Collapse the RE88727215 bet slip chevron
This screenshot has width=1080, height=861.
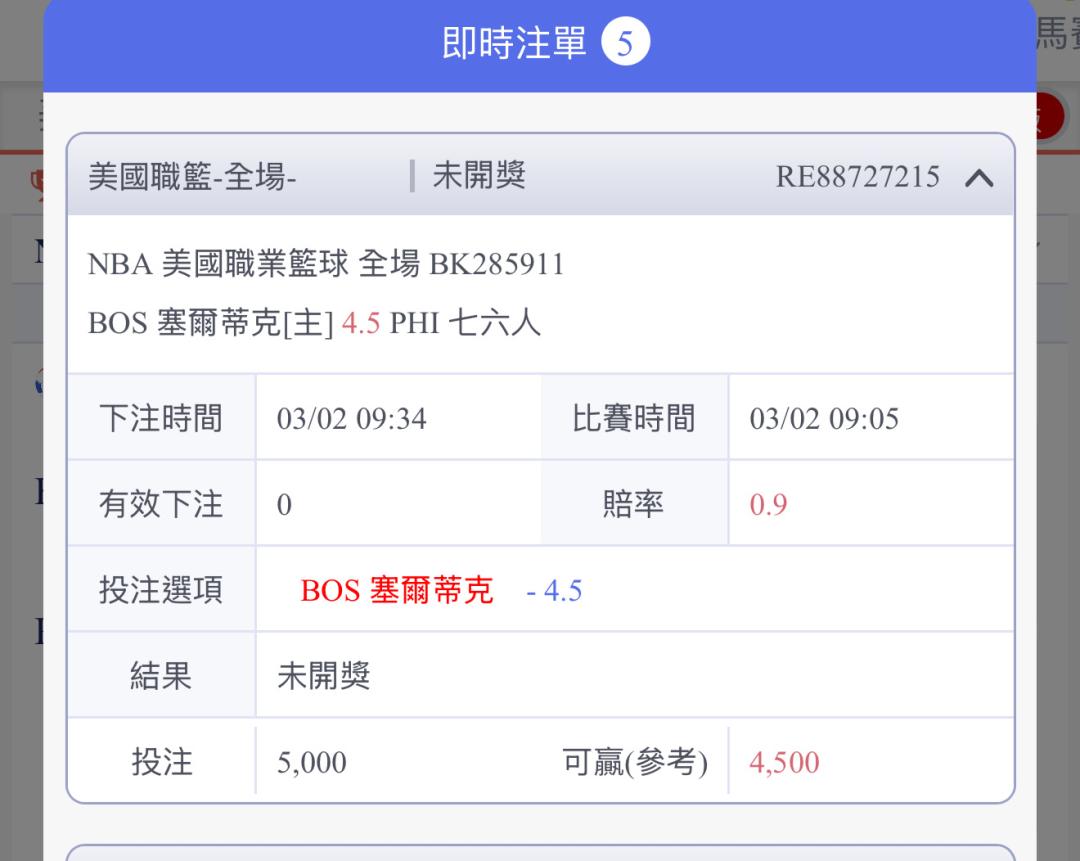pyautogui.click(x=979, y=178)
